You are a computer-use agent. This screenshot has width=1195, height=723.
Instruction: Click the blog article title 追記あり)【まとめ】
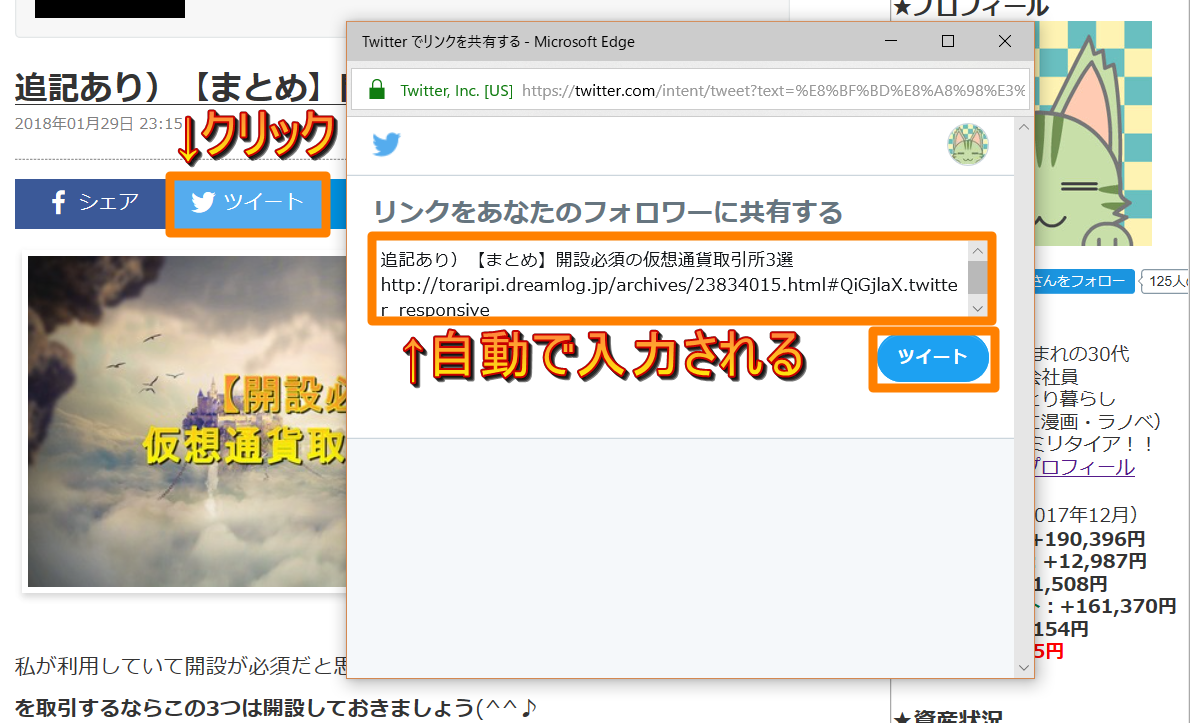[x=181, y=87]
